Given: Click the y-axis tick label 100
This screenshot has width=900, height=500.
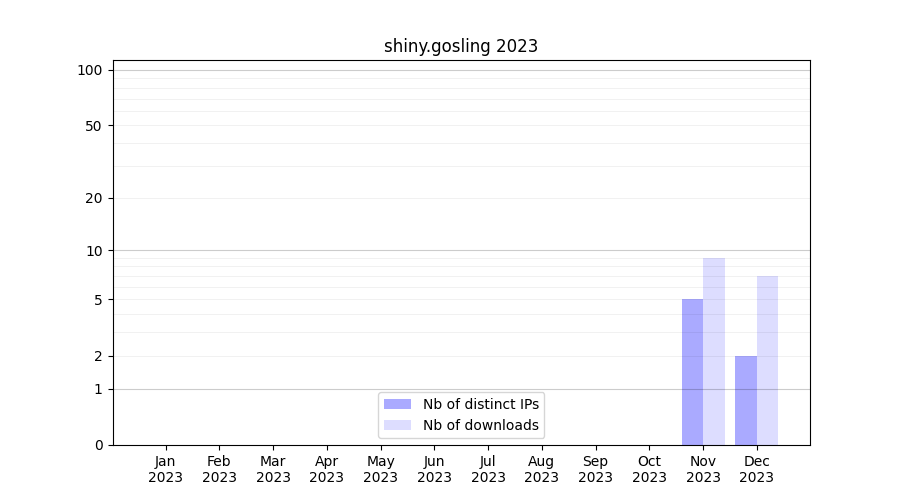Looking at the screenshot, I should click(x=90, y=70).
